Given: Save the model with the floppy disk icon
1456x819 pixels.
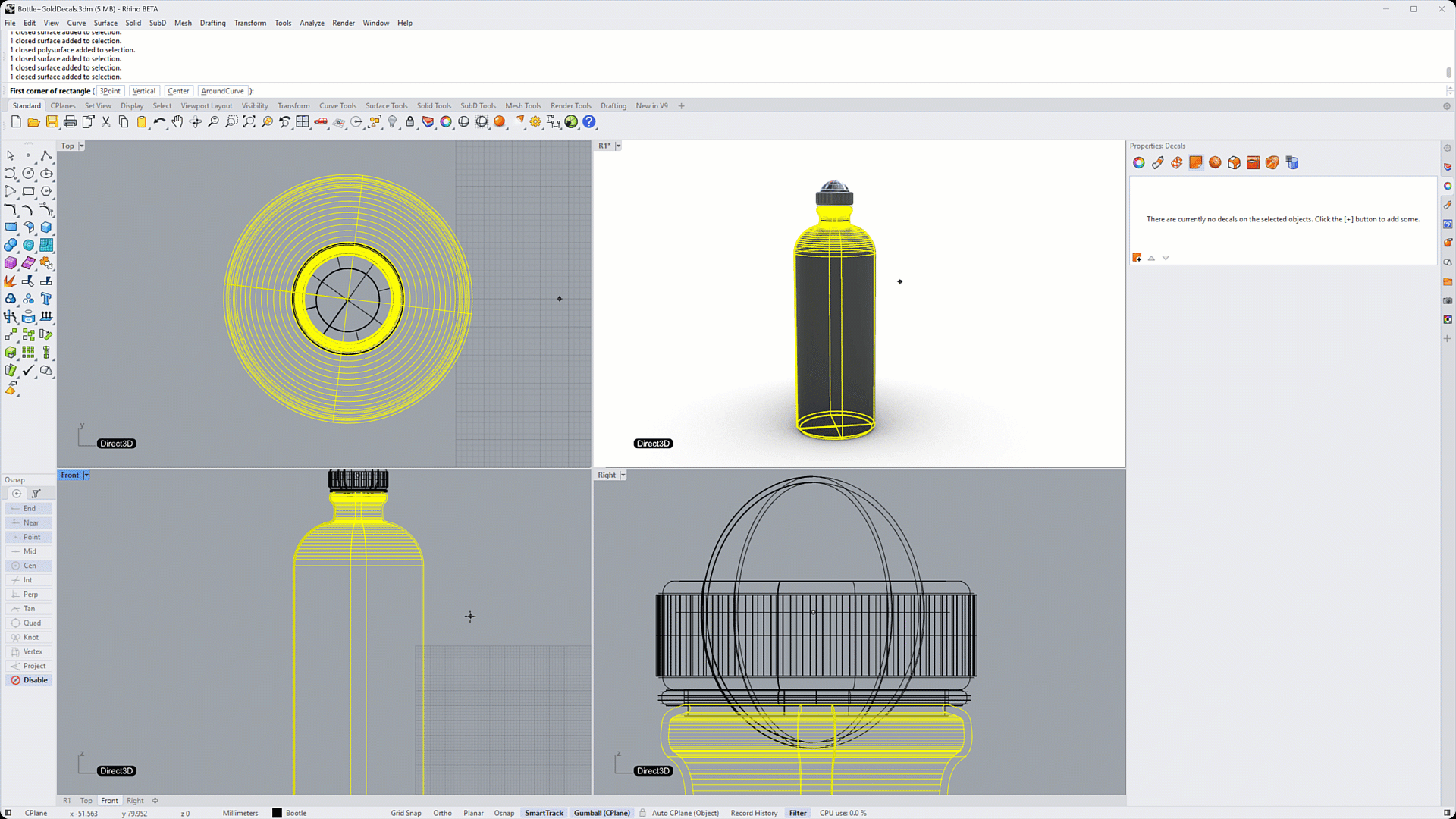Looking at the screenshot, I should point(52,122).
